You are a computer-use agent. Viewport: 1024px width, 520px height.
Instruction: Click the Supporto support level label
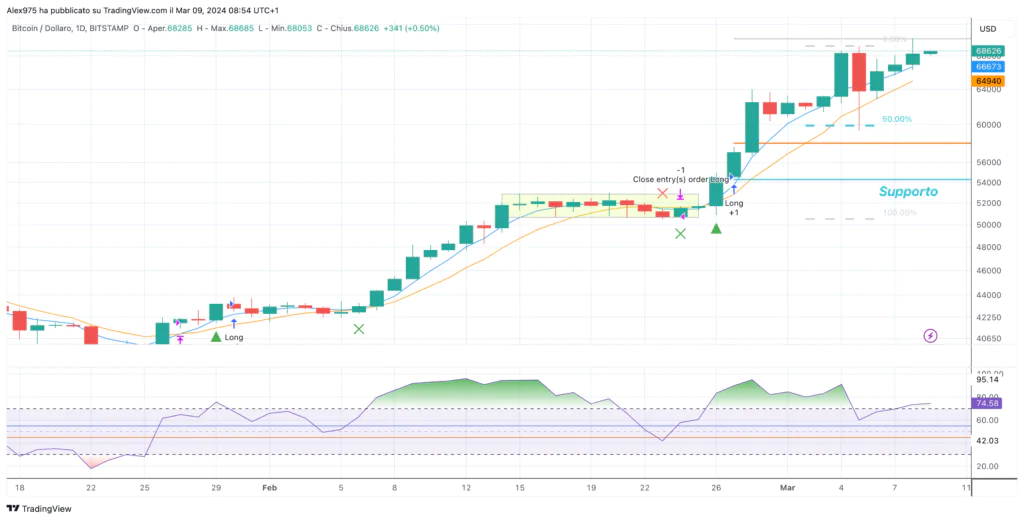pos(908,191)
